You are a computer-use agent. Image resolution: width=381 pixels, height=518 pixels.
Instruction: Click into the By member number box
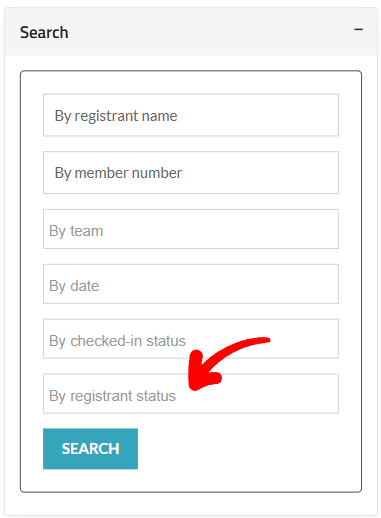[191, 173]
